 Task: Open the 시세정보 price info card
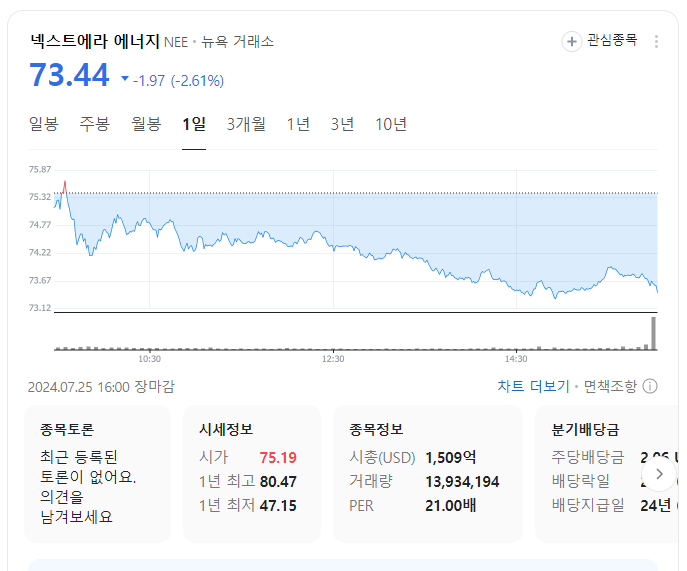252,474
